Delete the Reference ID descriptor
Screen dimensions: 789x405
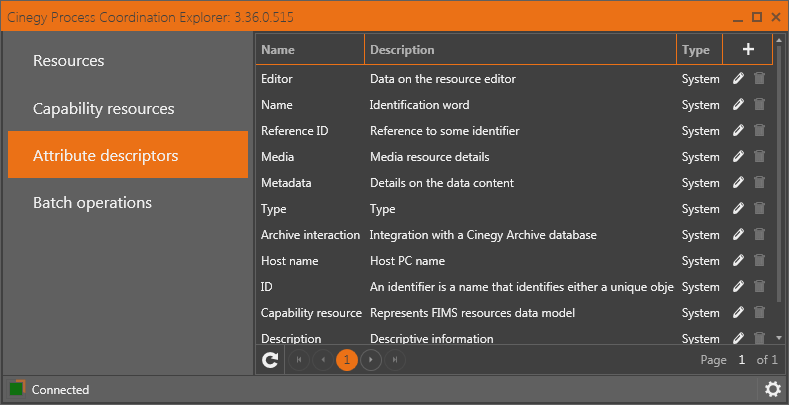pos(759,131)
